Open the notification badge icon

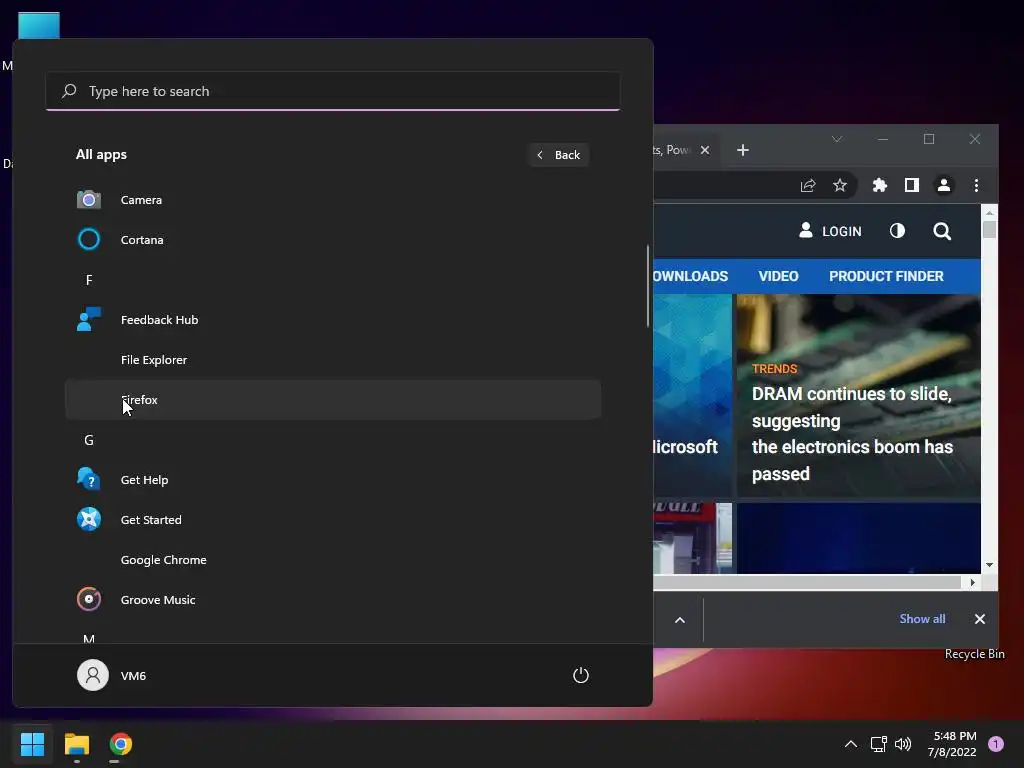996,744
